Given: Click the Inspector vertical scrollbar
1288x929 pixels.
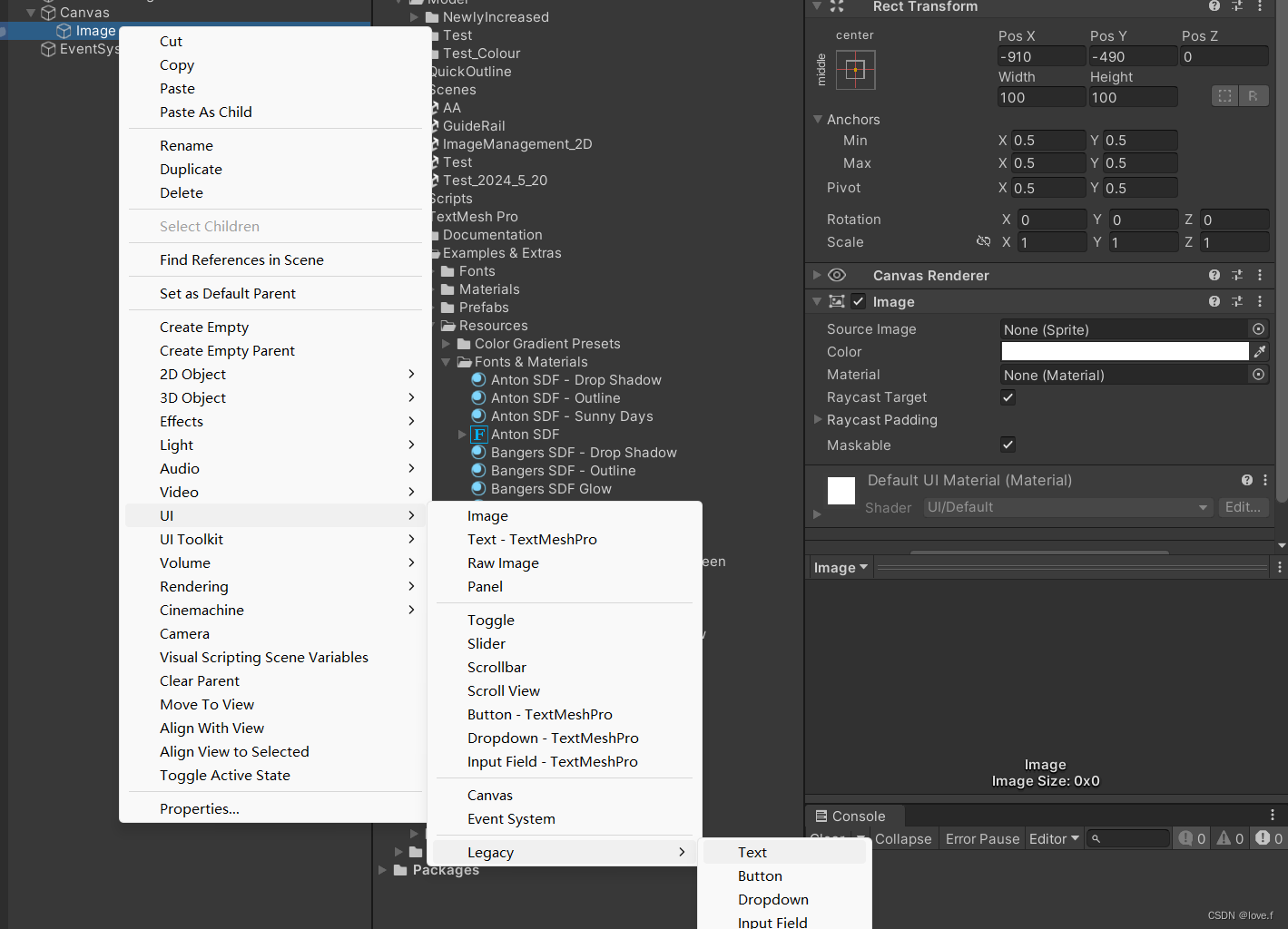Looking at the screenshot, I should click(x=1282, y=249).
